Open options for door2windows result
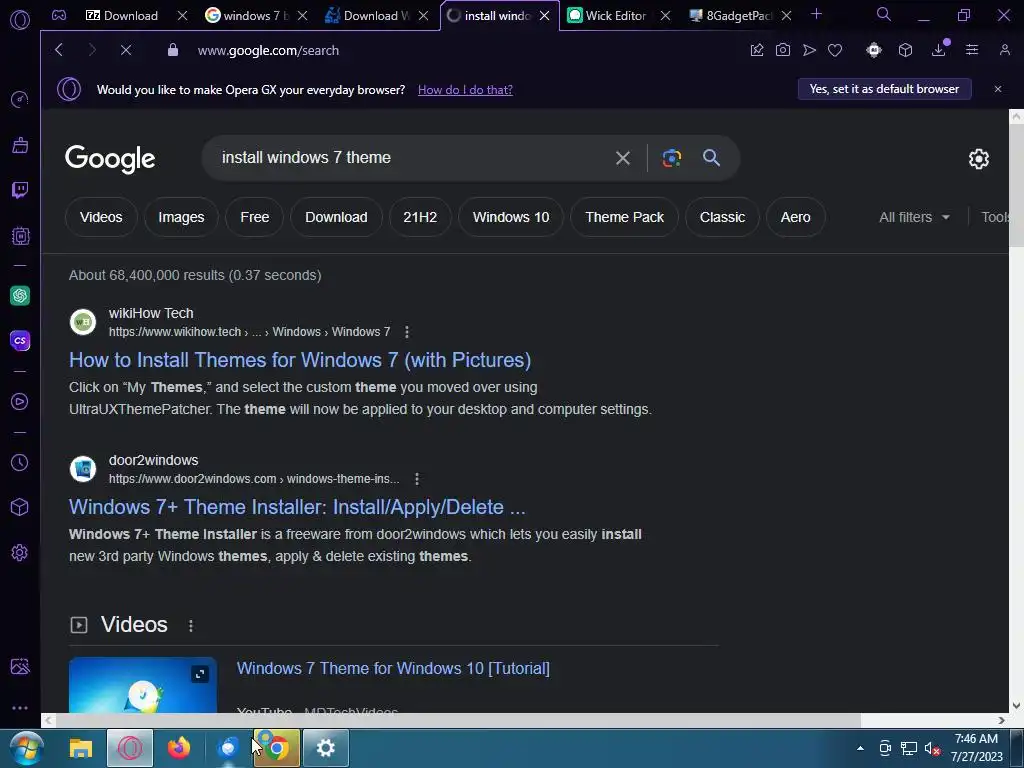Screen dimensions: 1024x768 pos(417,479)
